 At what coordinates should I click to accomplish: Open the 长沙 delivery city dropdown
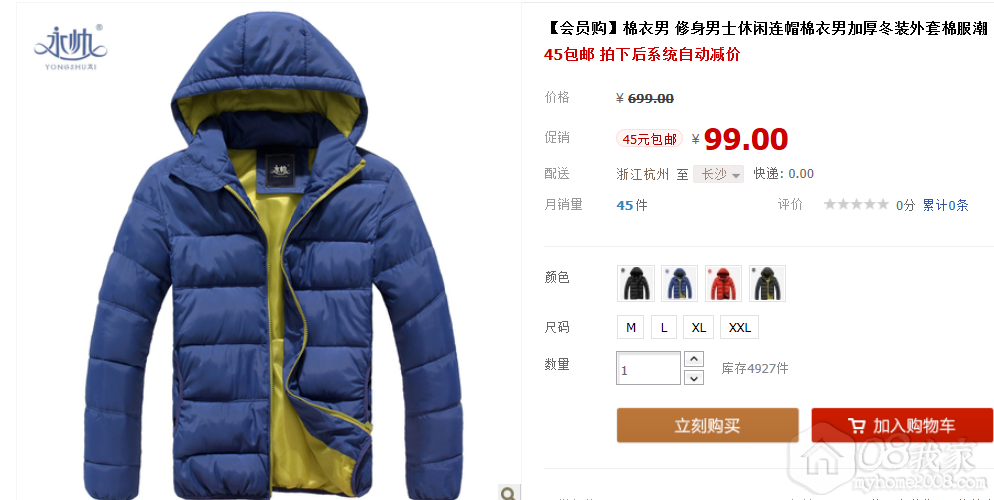(718, 174)
